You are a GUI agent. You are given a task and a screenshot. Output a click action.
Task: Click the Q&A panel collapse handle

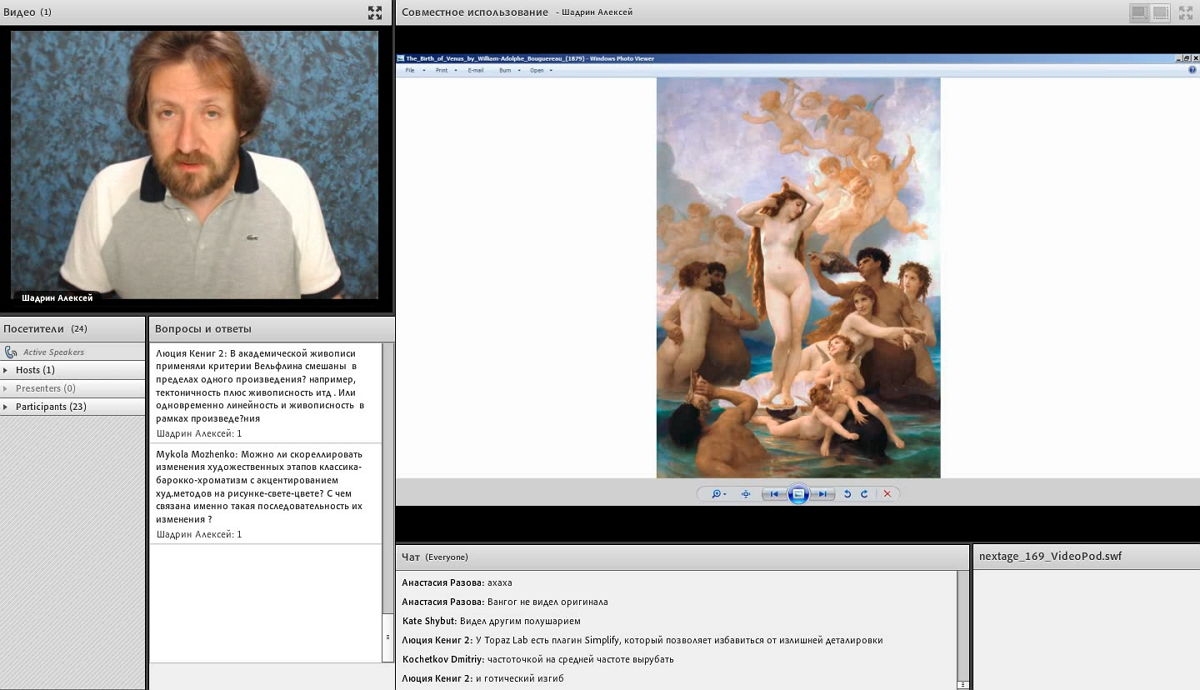(388, 637)
